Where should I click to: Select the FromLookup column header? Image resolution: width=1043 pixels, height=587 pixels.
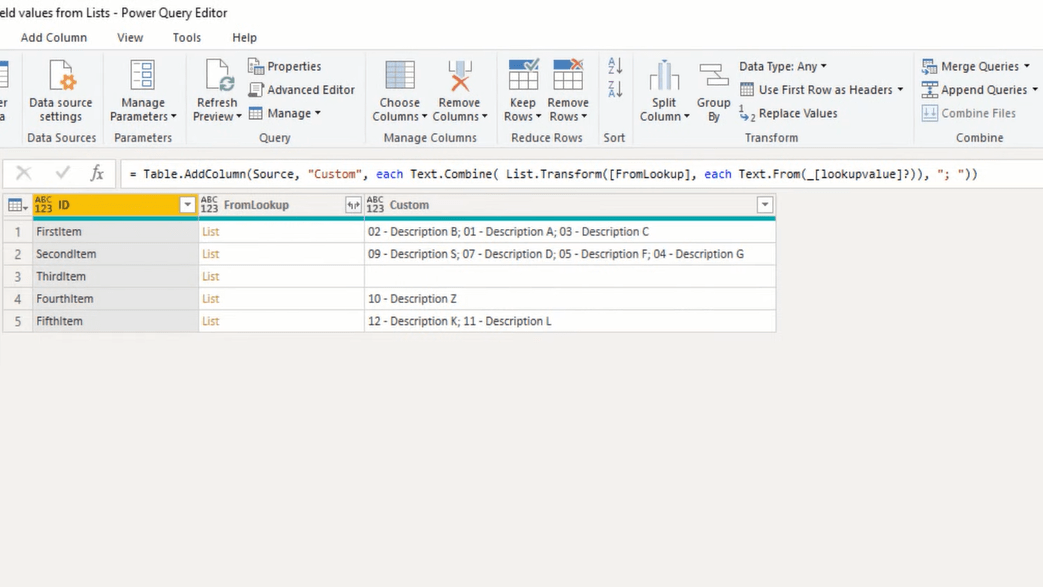281,205
